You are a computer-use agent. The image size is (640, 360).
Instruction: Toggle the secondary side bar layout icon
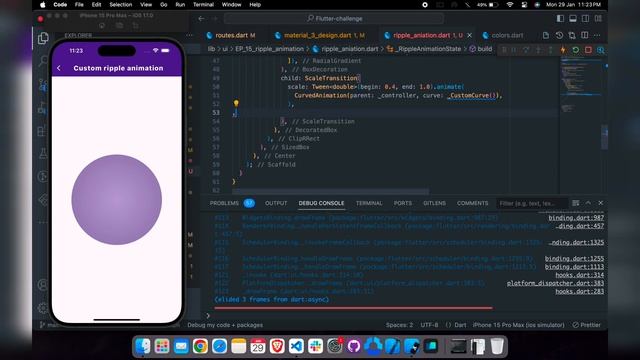click(x=586, y=18)
